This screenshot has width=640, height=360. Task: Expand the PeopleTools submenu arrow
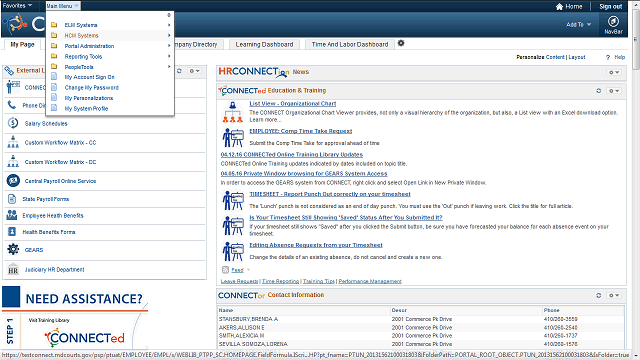[x=169, y=66]
